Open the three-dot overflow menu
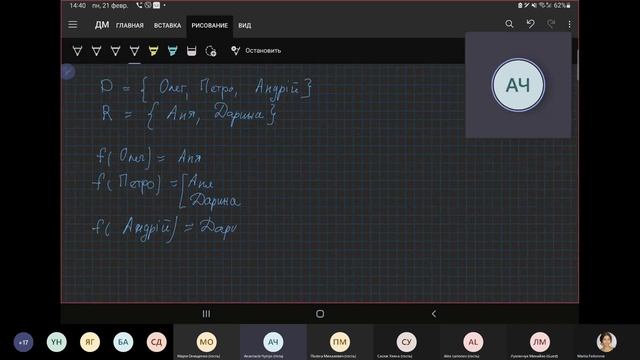The height and width of the screenshot is (360, 640). [569, 24]
